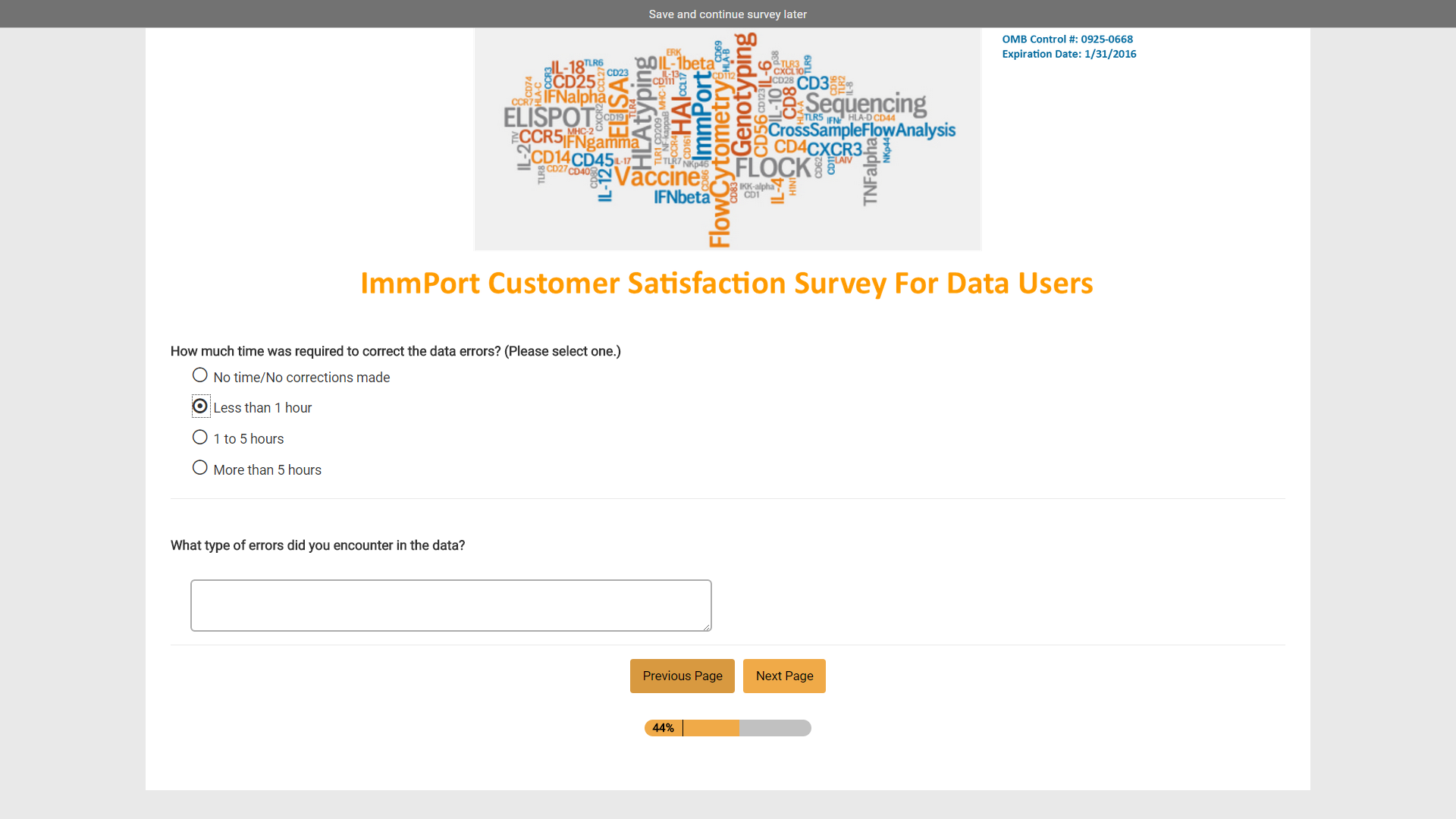
Task: Choose the Less than 1 hour radio button
Action: point(200,406)
